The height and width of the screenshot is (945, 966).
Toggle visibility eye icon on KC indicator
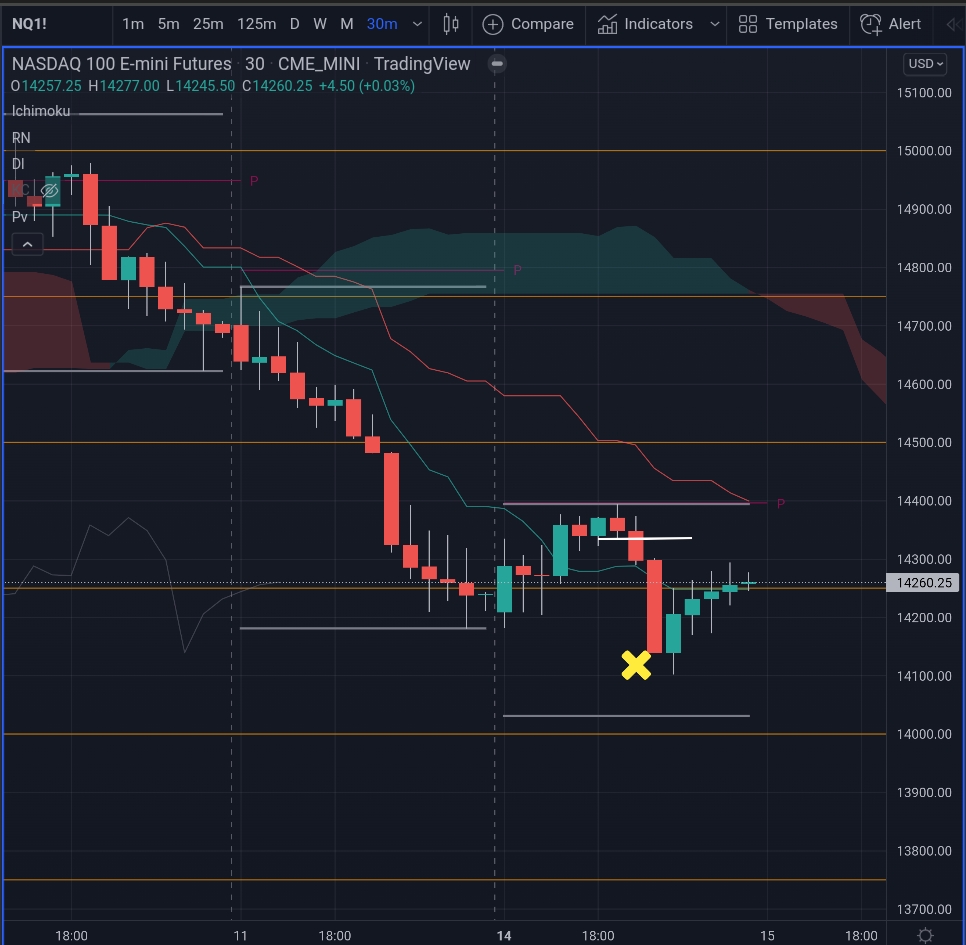point(49,190)
